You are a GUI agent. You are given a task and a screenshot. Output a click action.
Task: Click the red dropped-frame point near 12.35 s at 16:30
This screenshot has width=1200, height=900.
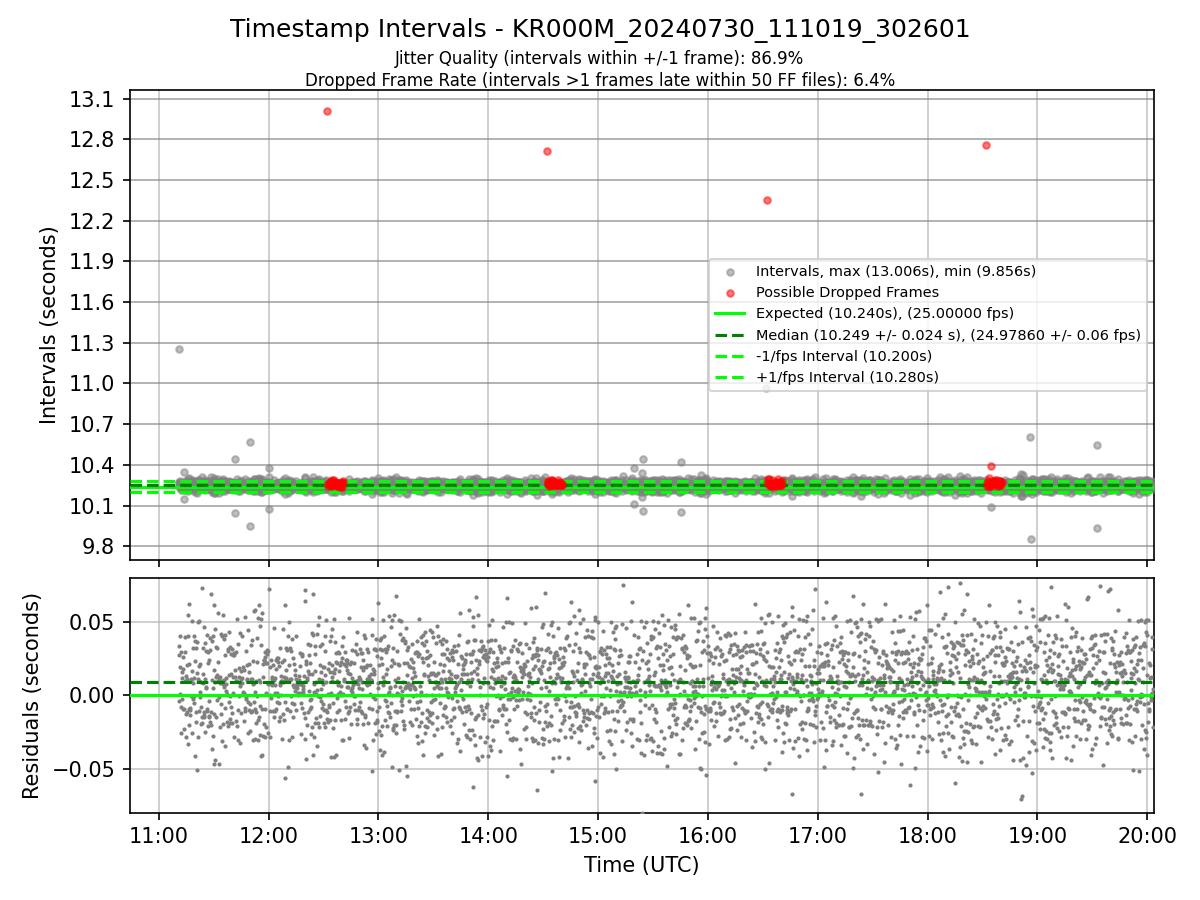coord(767,200)
